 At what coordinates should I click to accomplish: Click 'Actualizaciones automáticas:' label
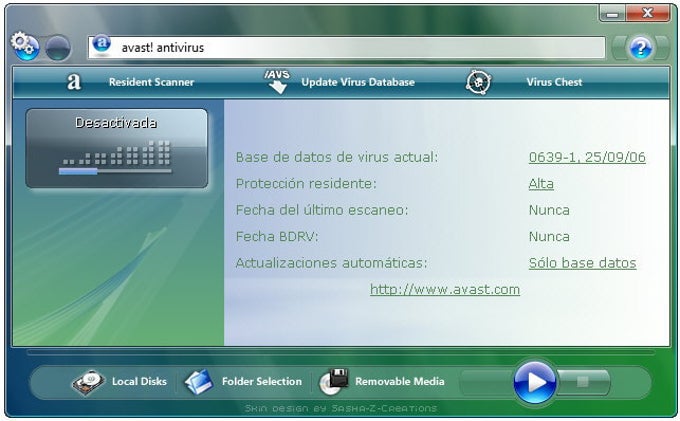331,263
